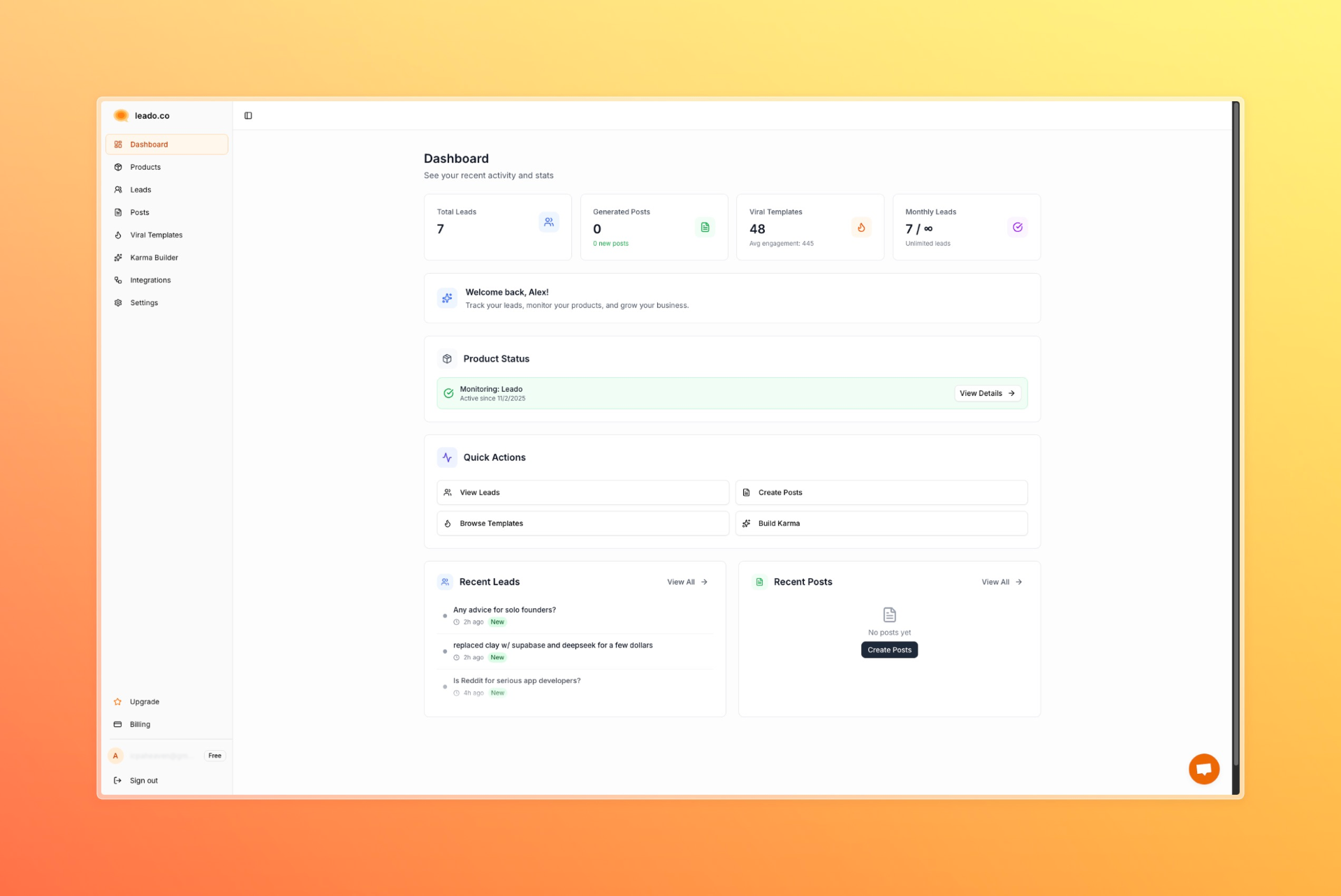The width and height of the screenshot is (1341, 896).
Task: Click the Generated Posts document icon
Action: tap(705, 228)
